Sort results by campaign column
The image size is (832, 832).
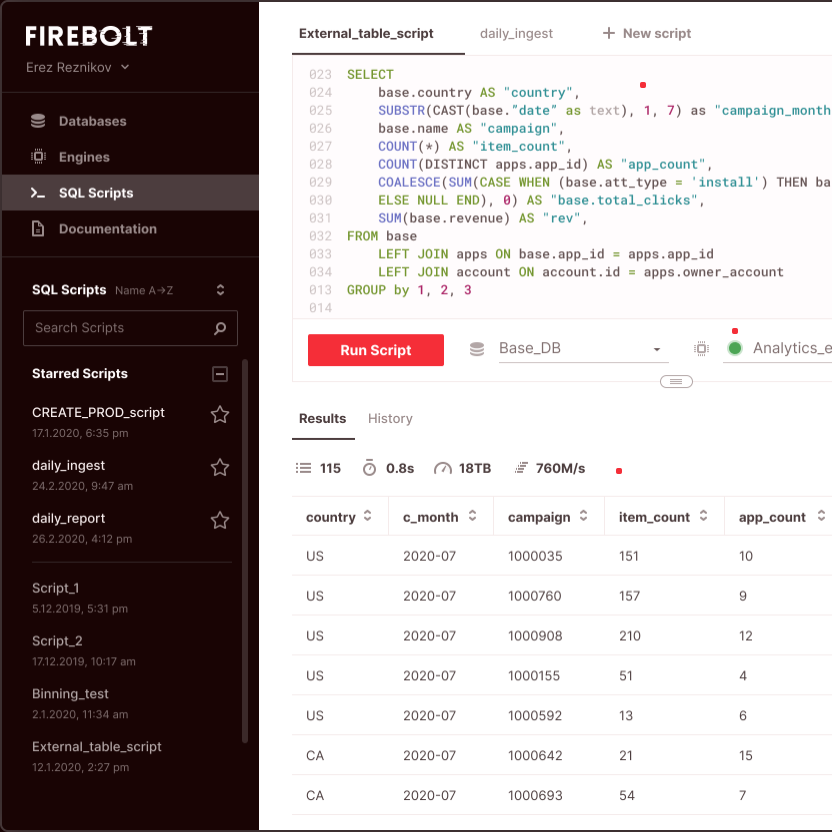tap(584, 516)
